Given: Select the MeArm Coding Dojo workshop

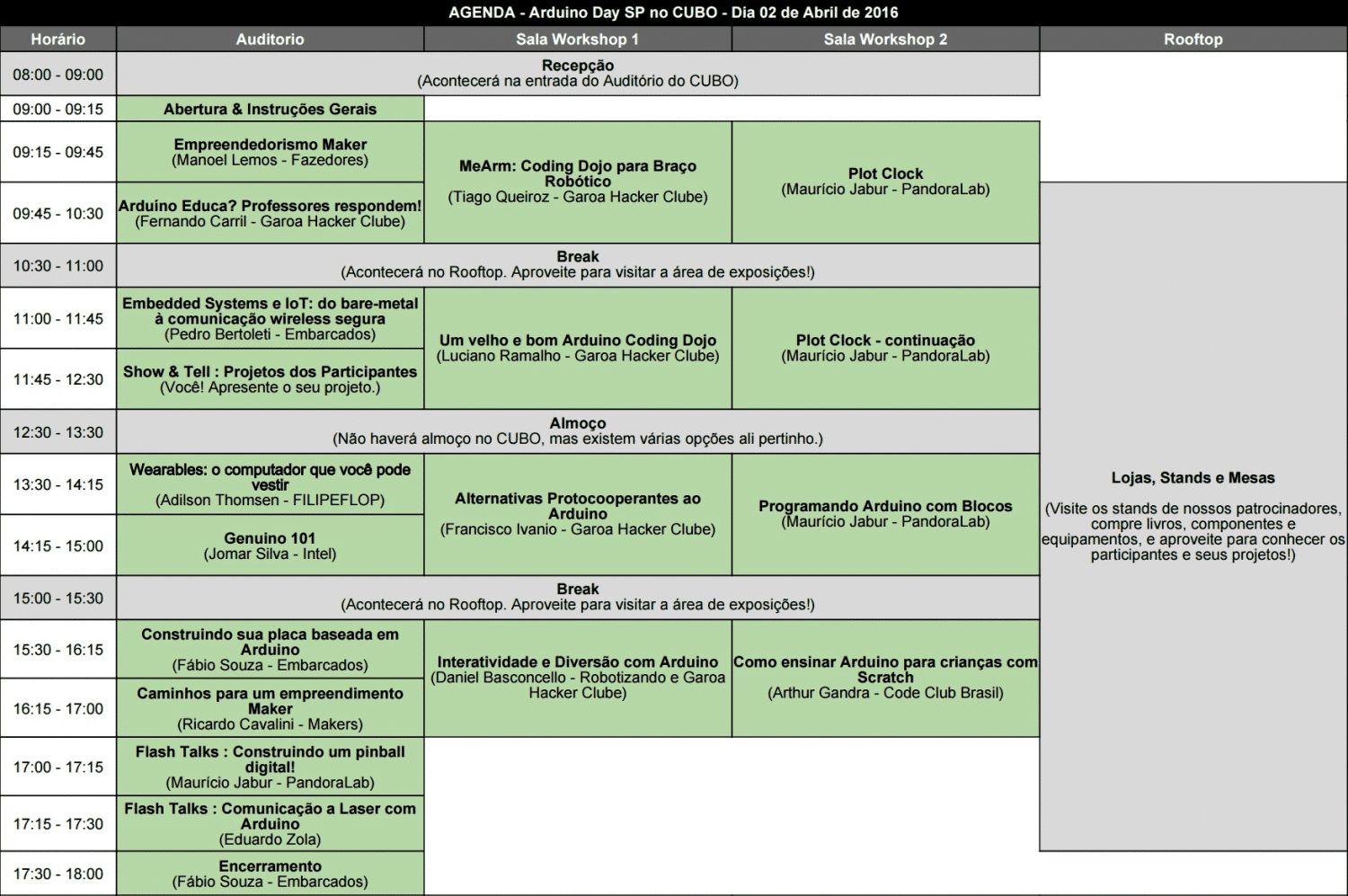Looking at the screenshot, I should 577,182.
